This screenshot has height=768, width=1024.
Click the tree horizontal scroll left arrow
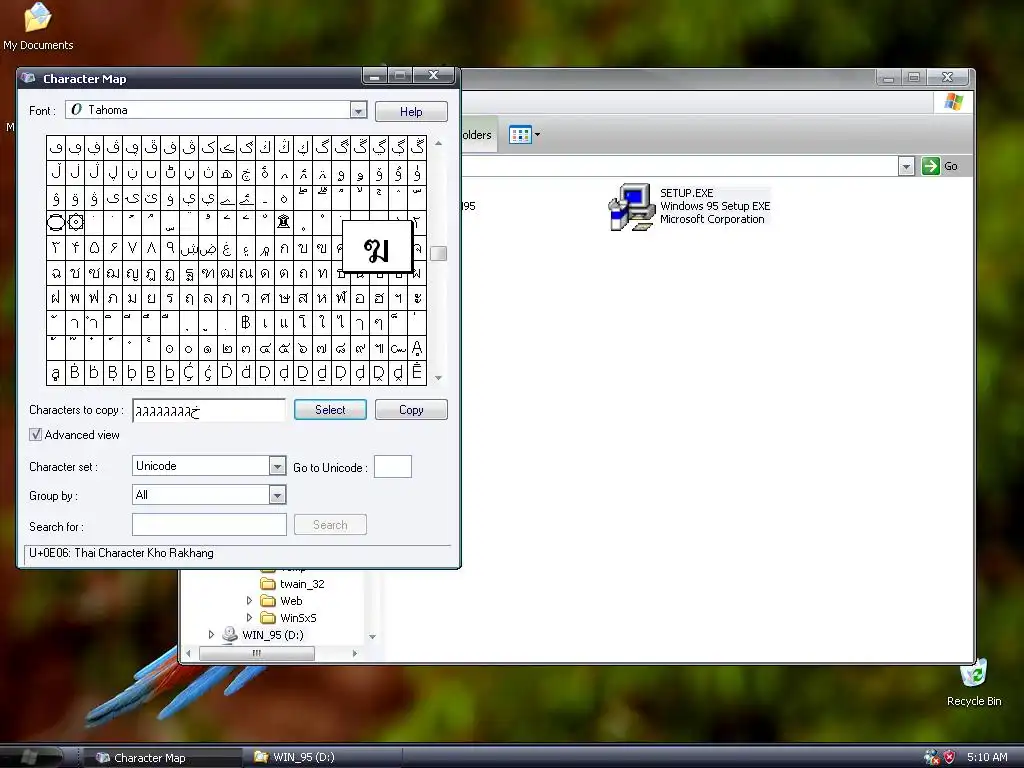pos(189,653)
